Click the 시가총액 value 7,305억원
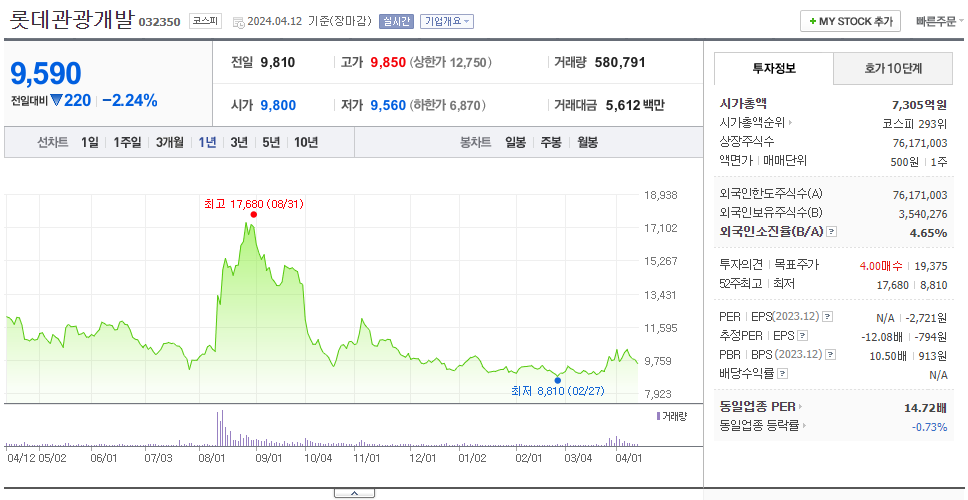This screenshot has height=500, width=968. (920, 105)
